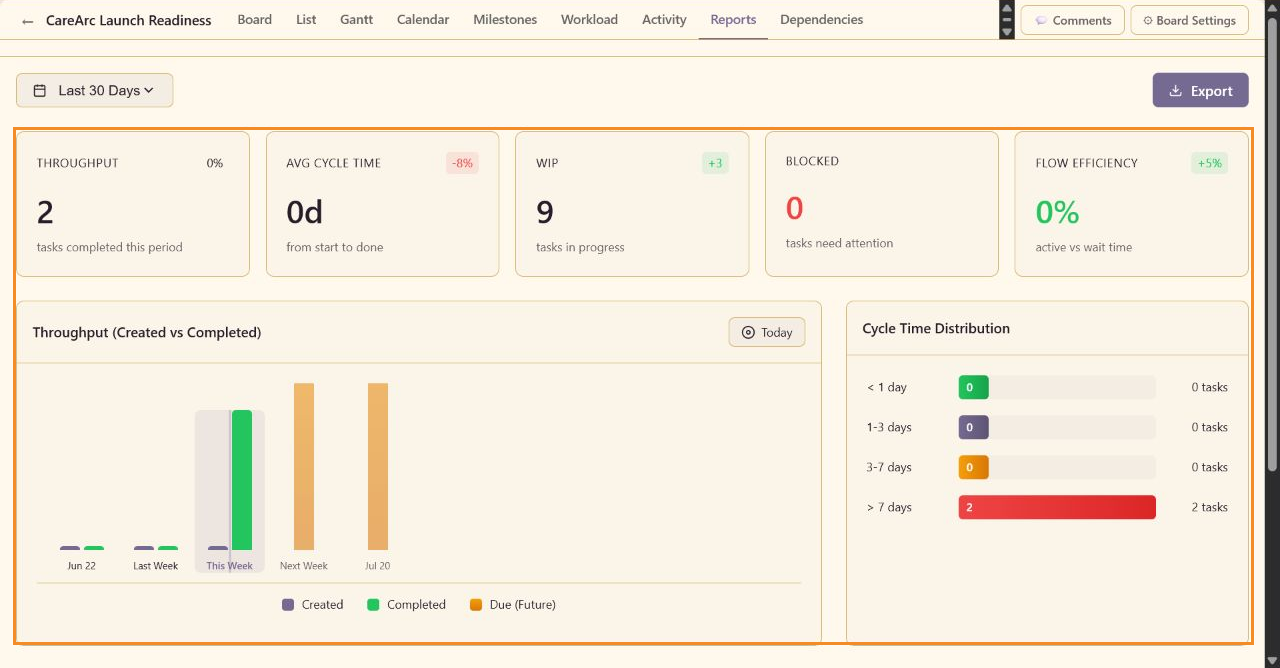Click the red > 7 days distribution bar
The image size is (1280, 668).
(1057, 507)
